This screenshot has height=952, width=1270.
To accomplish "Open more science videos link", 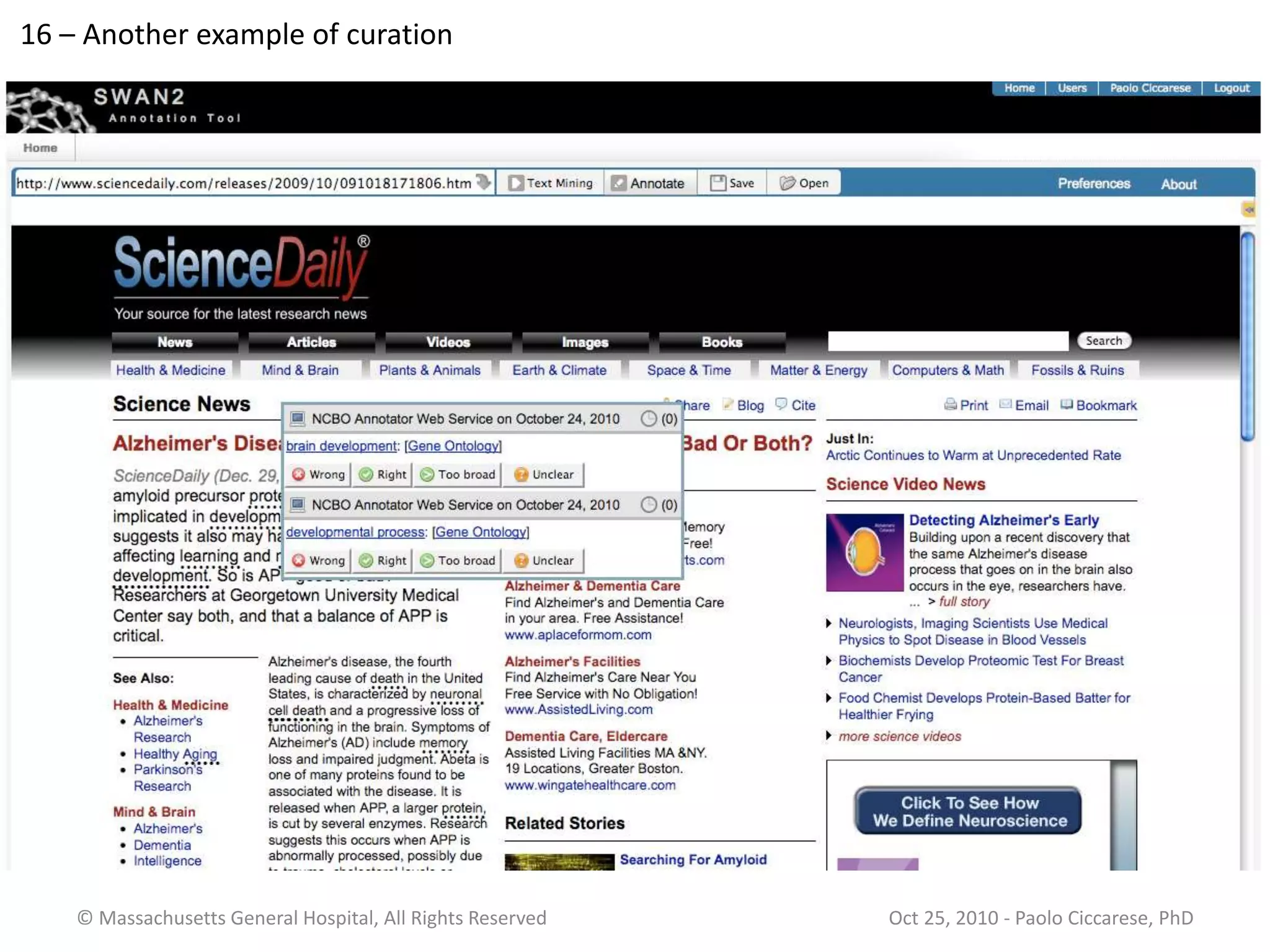I will [900, 736].
